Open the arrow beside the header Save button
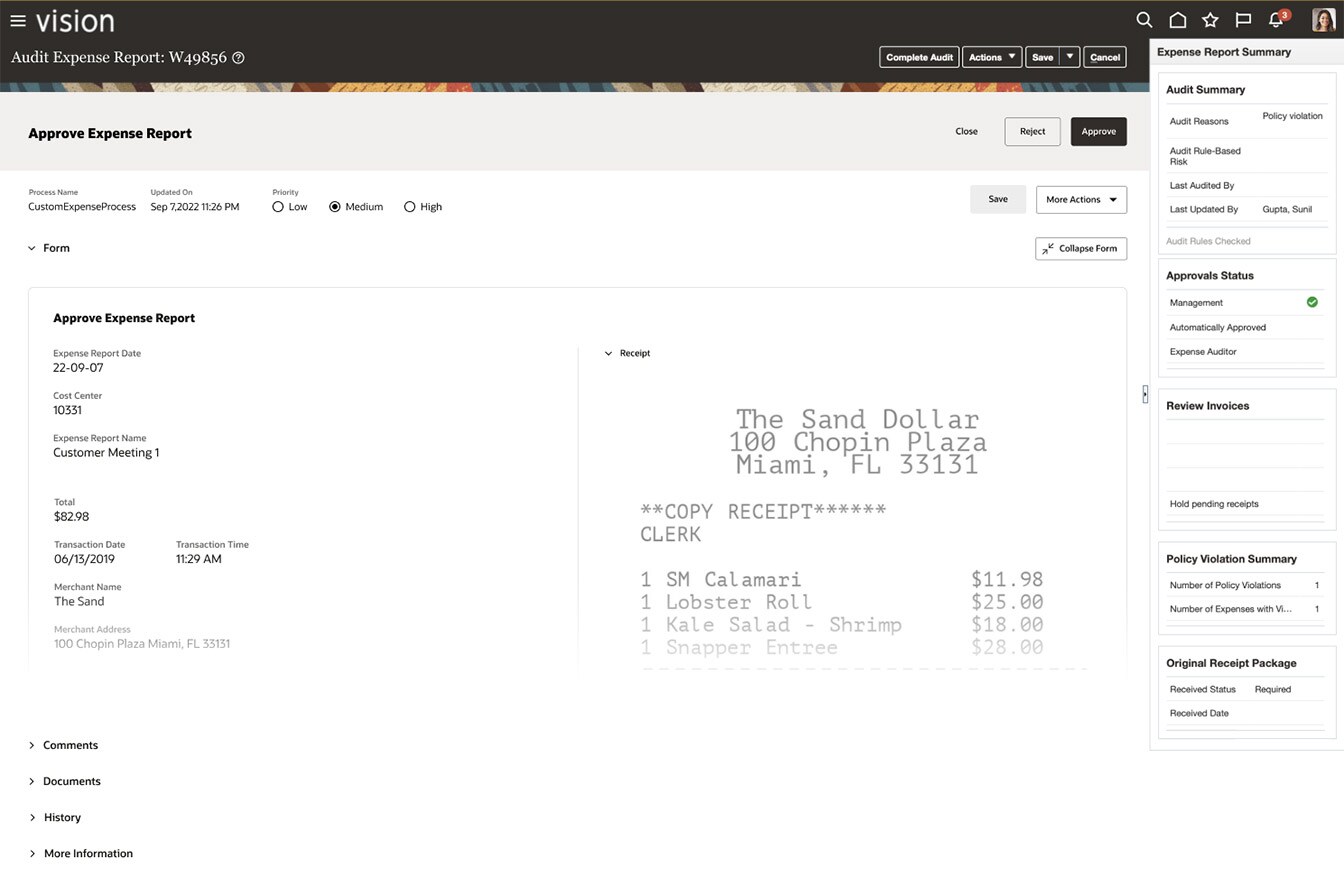The image size is (1344, 896). 1070,57
